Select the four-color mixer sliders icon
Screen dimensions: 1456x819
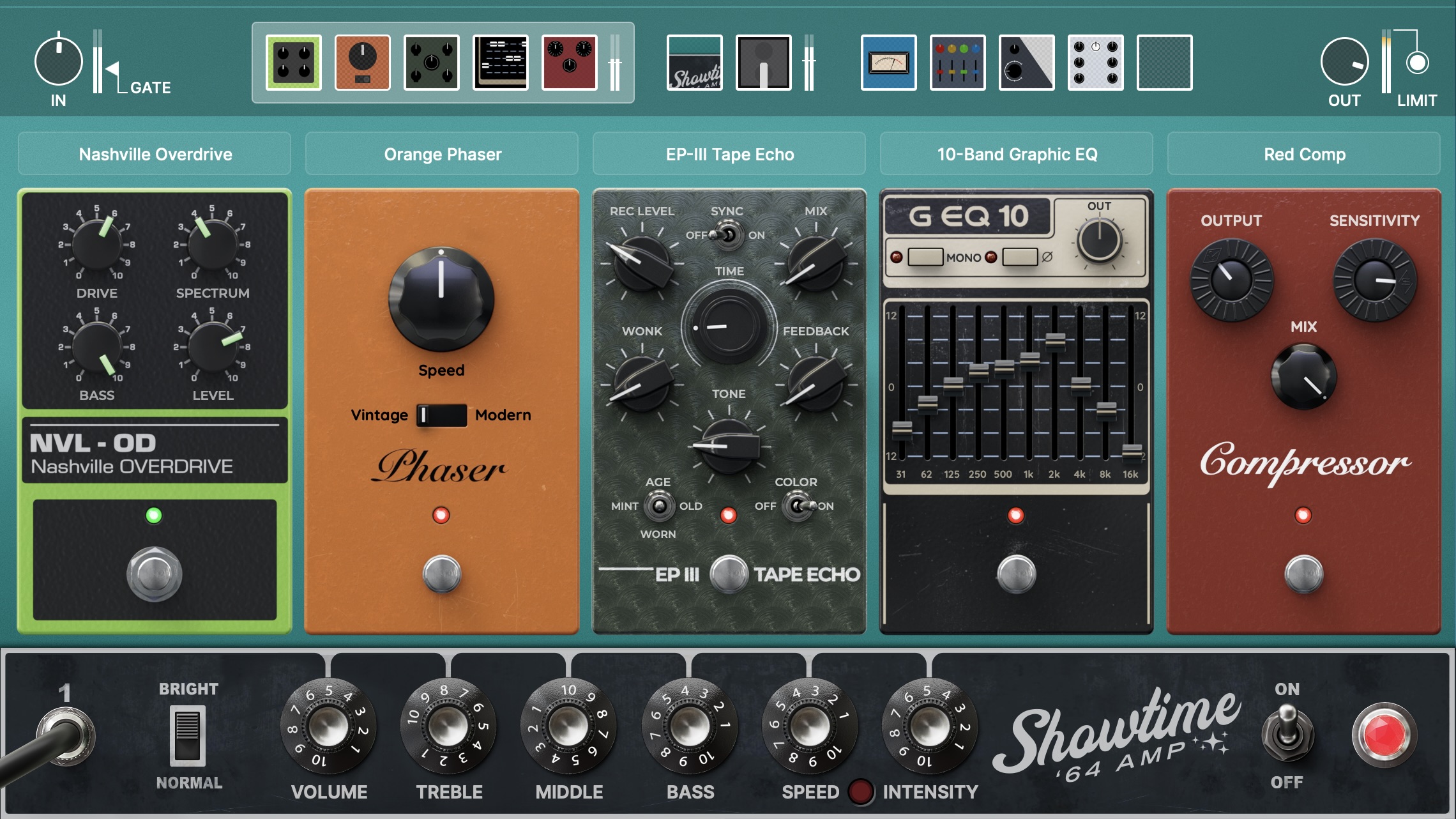(957, 62)
